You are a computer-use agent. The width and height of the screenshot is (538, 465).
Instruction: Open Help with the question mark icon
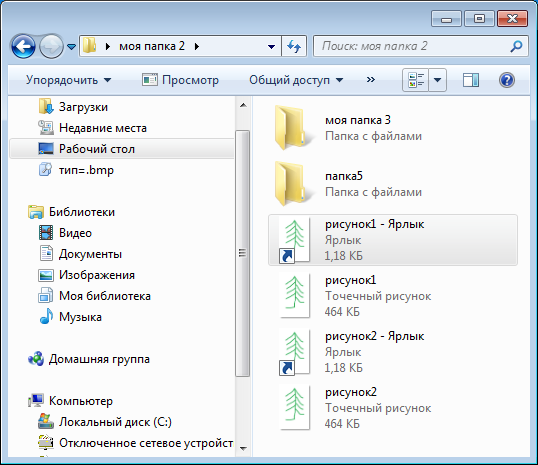pyautogui.click(x=507, y=80)
